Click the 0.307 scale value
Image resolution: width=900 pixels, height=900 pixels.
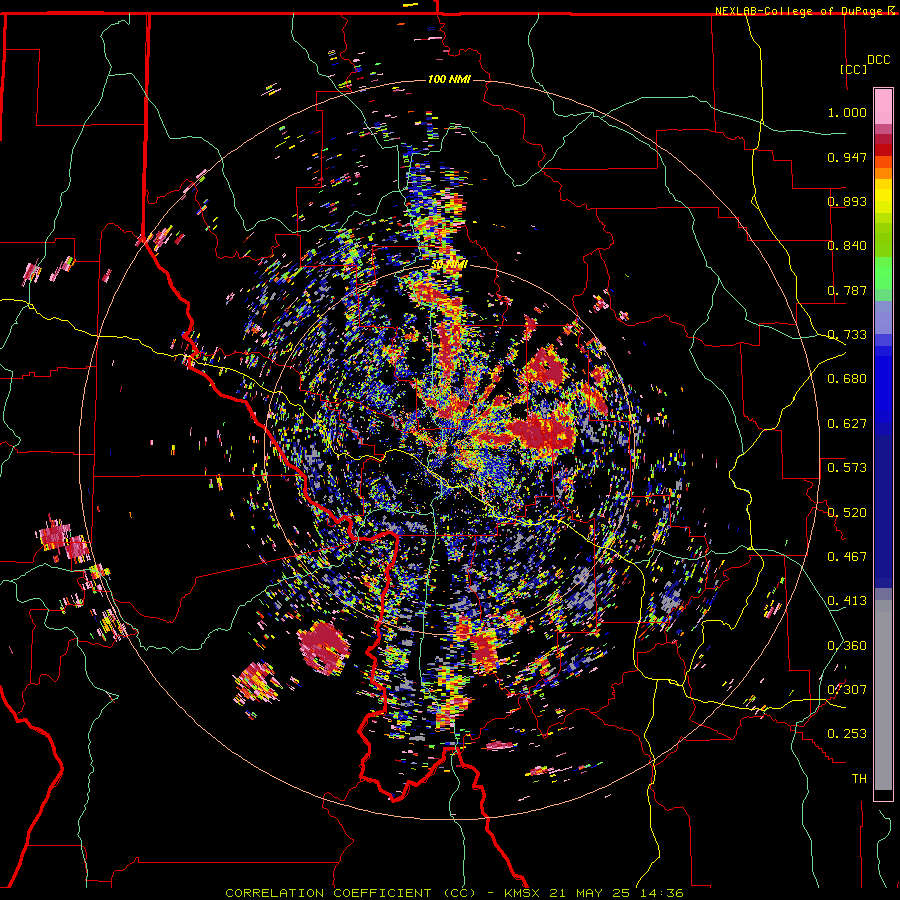click(847, 690)
